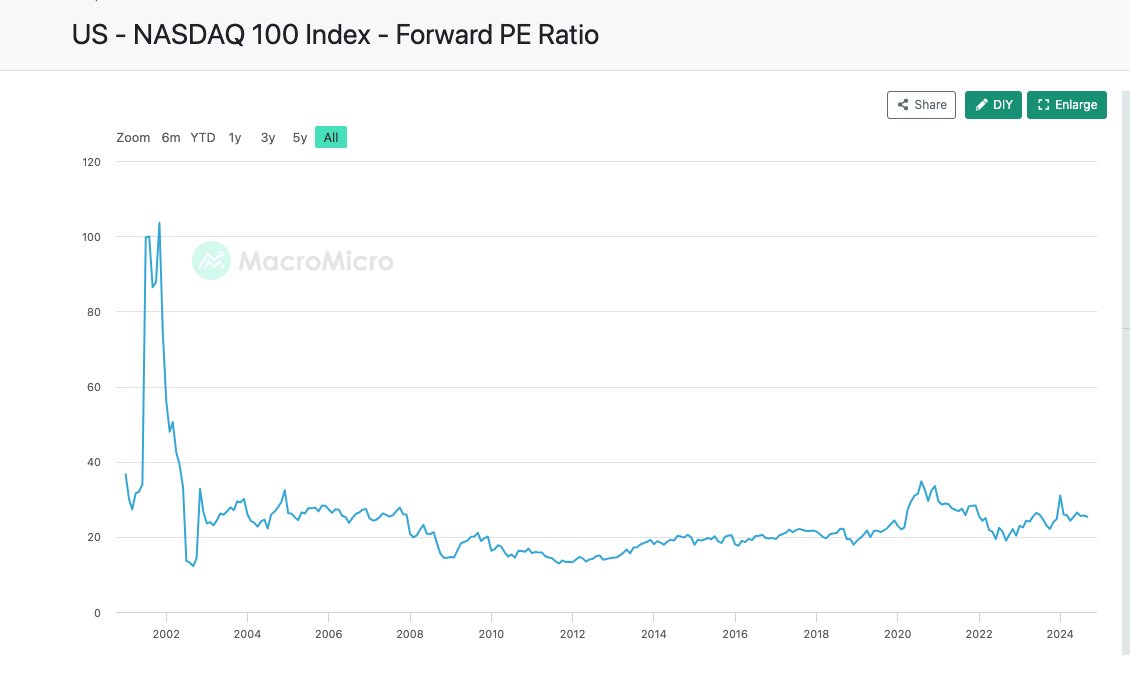This screenshot has height=685, width=1130.
Task: Select the All zoom range
Action: coord(331,138)
